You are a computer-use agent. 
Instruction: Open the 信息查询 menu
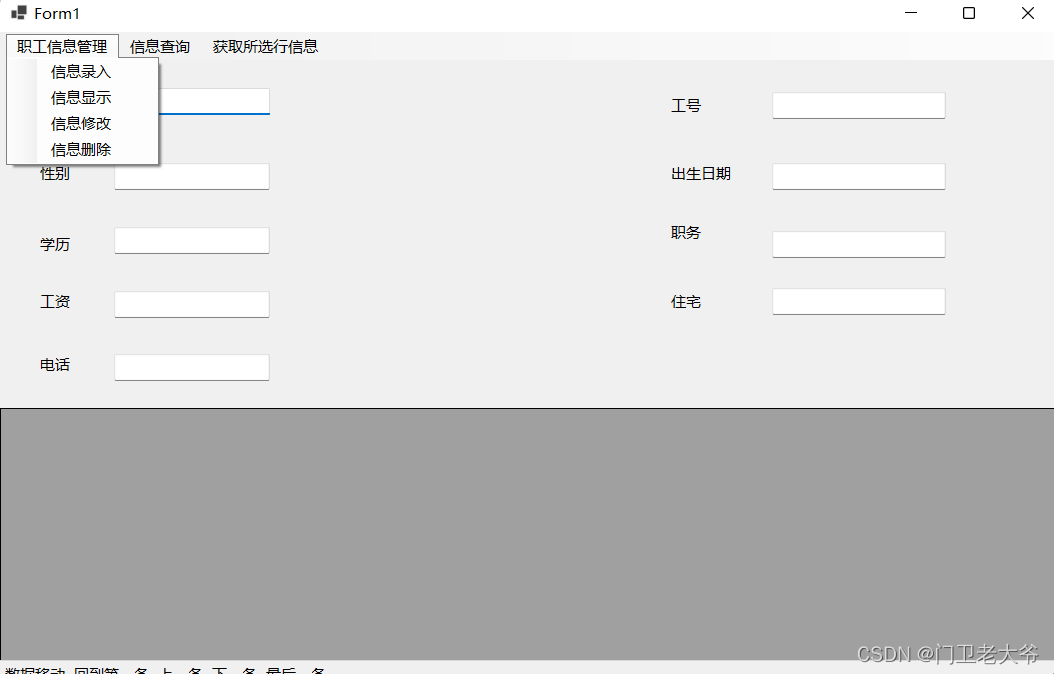(x=160, y=46)
